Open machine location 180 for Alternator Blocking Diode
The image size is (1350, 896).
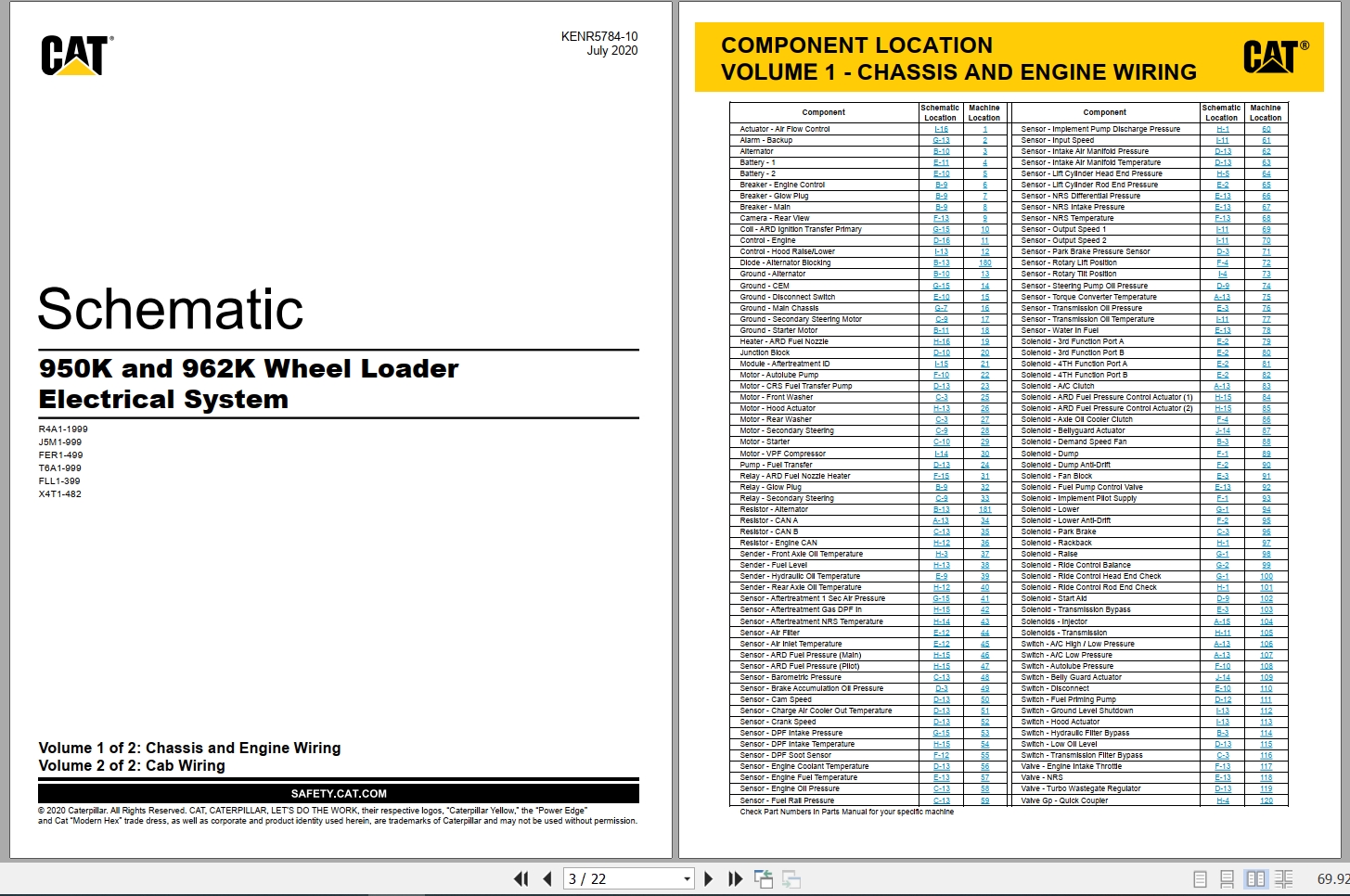click(984, 262)
